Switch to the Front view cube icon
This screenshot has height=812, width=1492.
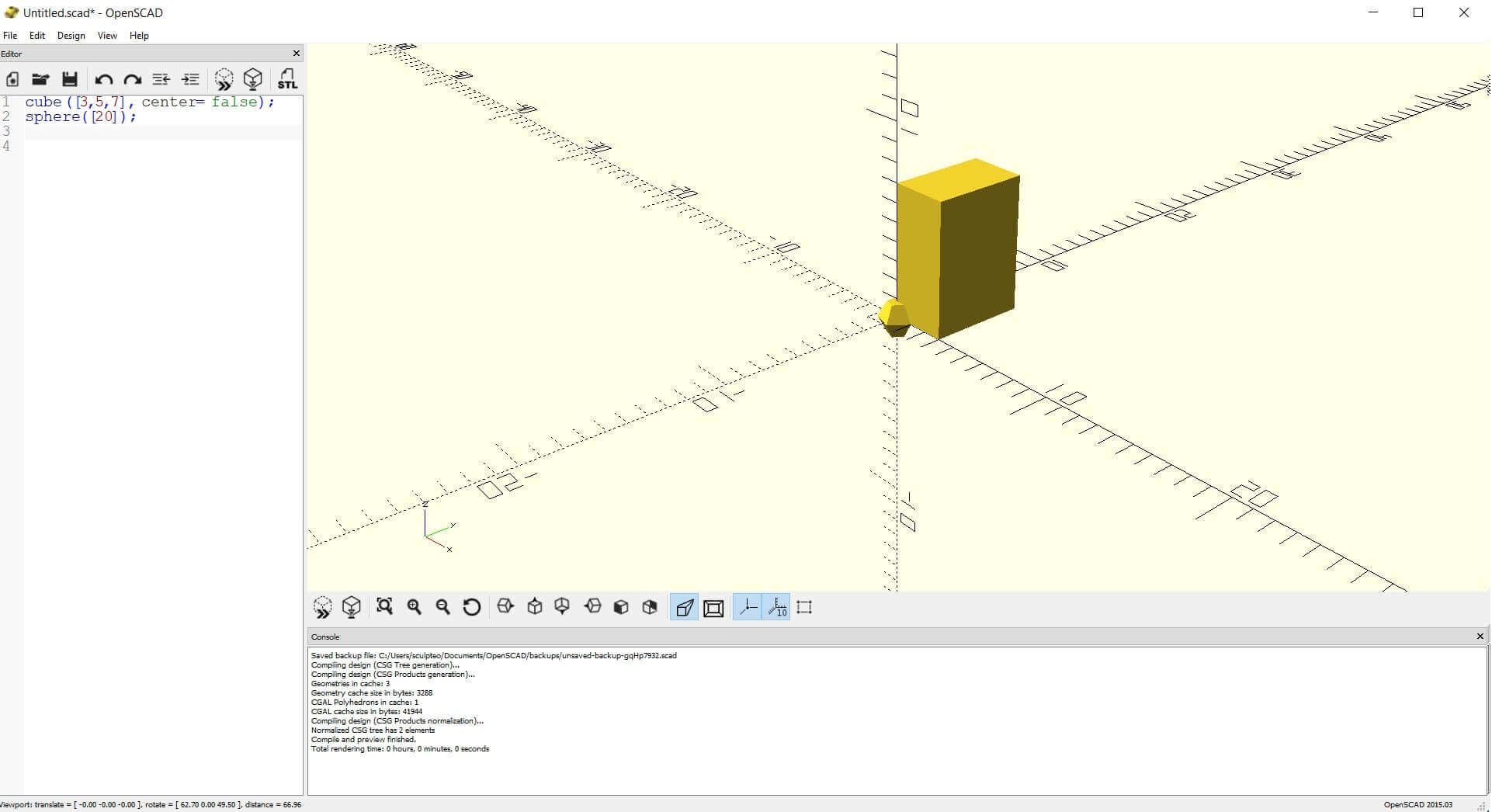[621, 607]
